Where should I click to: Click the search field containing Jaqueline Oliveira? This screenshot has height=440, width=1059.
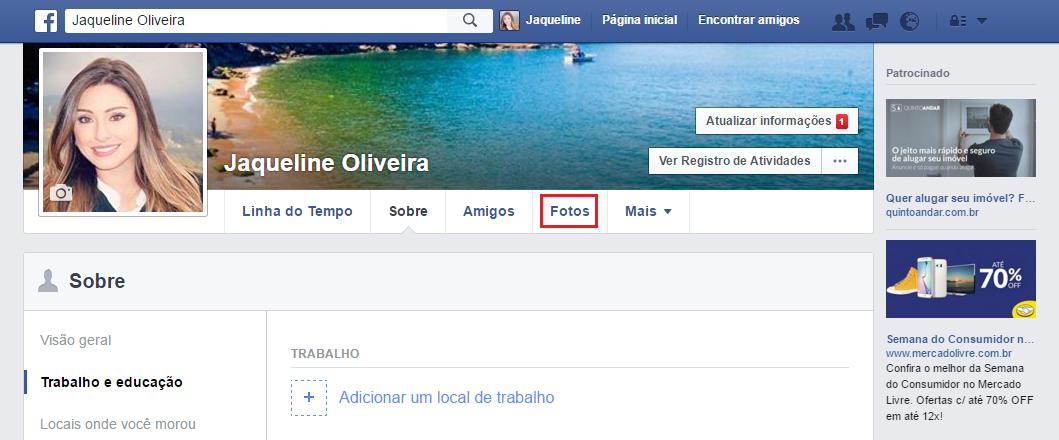coord(260,20)
